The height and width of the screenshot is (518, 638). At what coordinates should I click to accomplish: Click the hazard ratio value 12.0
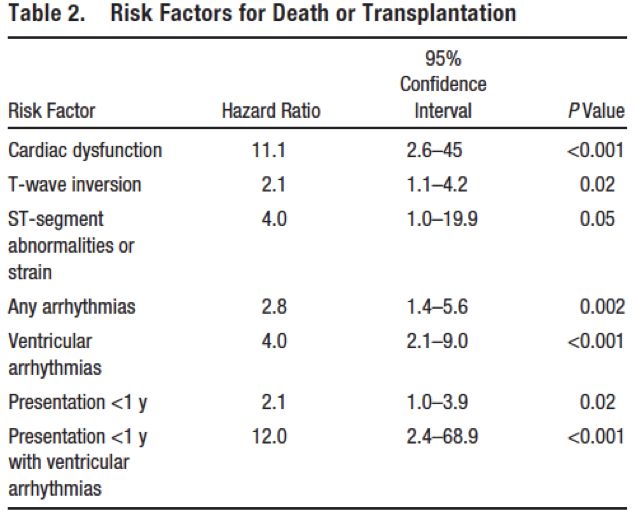tap(270, 437)
